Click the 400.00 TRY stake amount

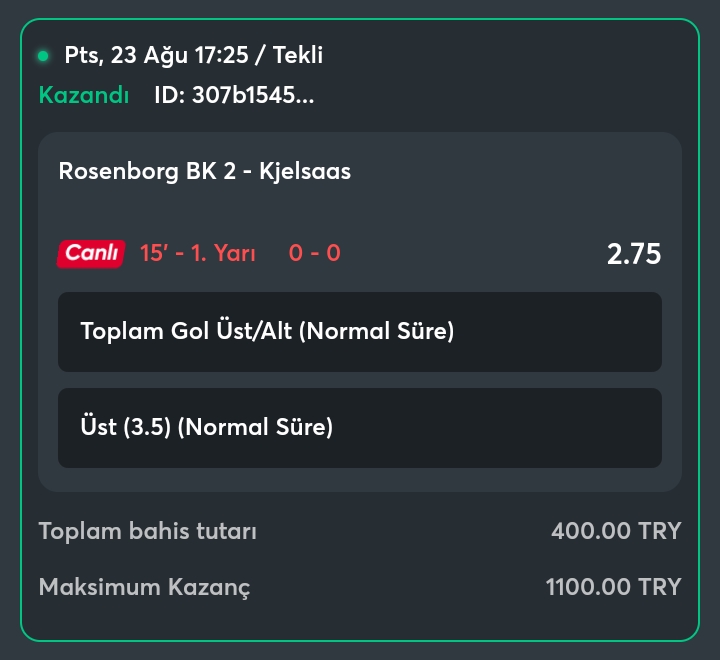pyautogui.click(x=616, y=531)
